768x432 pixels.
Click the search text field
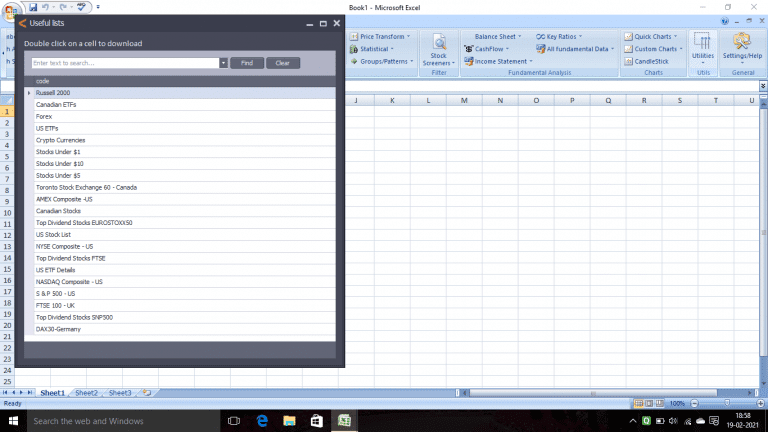pyautogui.click(x=125, y=63)
